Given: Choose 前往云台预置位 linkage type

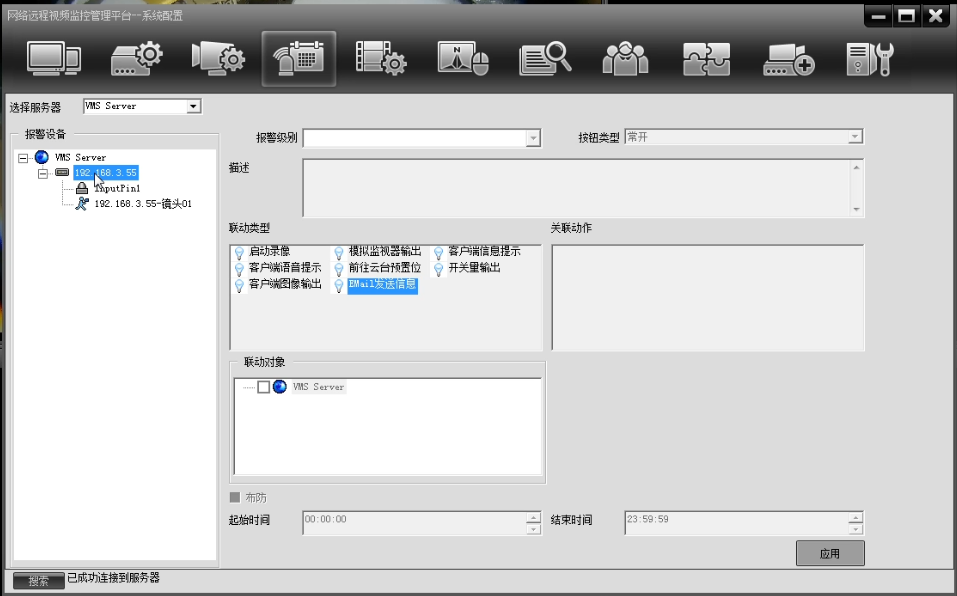Looking at the screenshot, I should pos(384,268).
